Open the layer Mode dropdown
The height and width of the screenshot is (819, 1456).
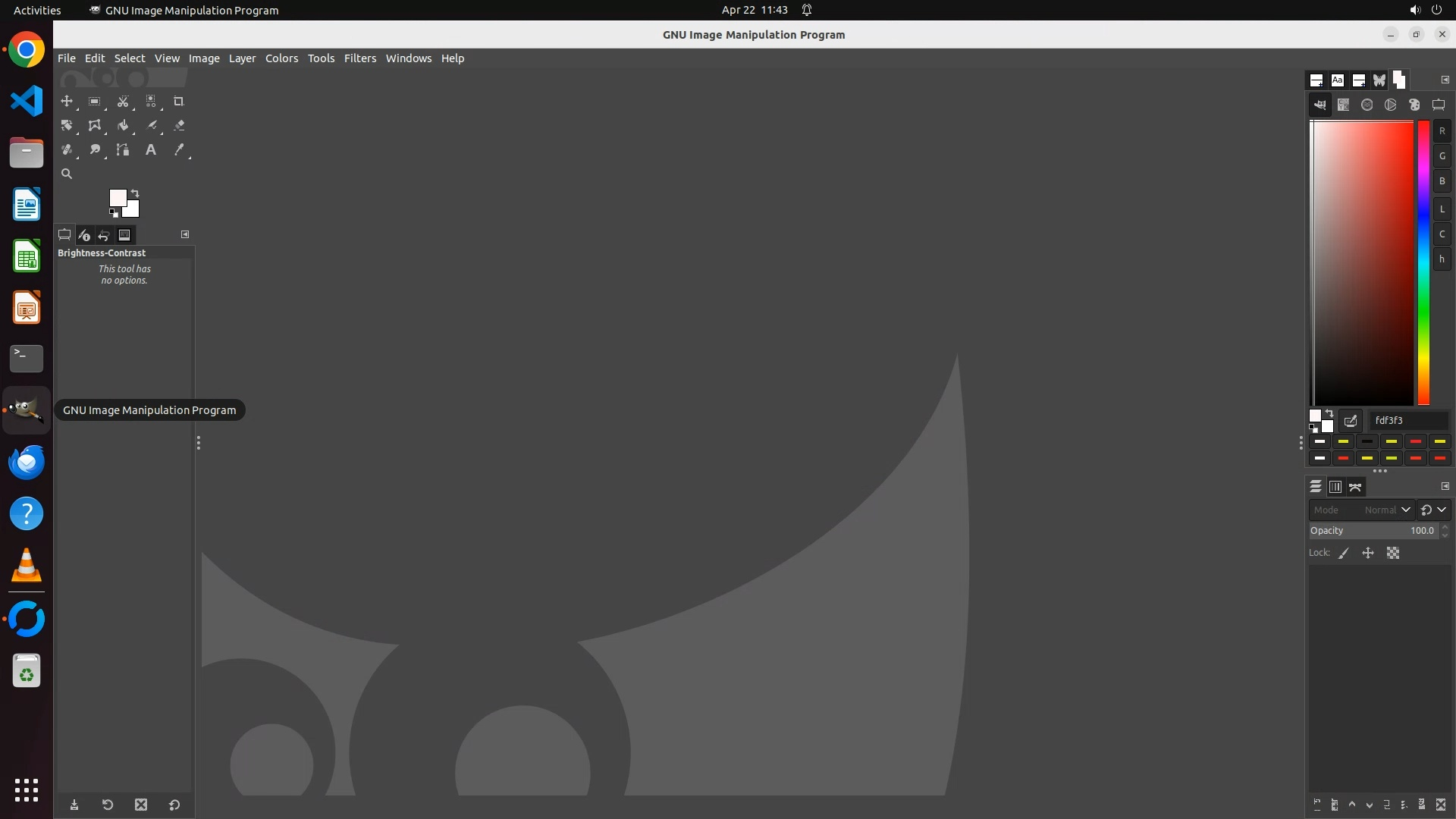(x=1362, y=510)
